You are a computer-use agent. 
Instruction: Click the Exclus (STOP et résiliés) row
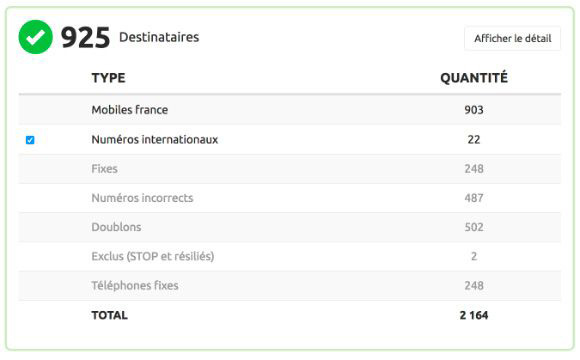click(x=290, y=256)
